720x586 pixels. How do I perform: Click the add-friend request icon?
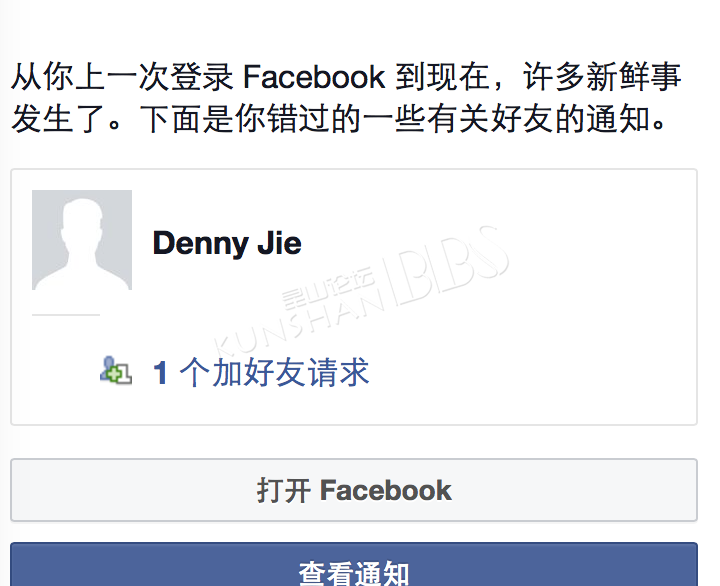(116, 370)
